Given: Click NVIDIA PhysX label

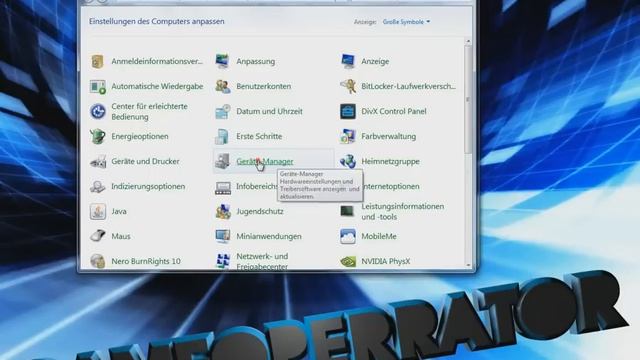Looking at the screenshot, I should [x=385, y=261].
